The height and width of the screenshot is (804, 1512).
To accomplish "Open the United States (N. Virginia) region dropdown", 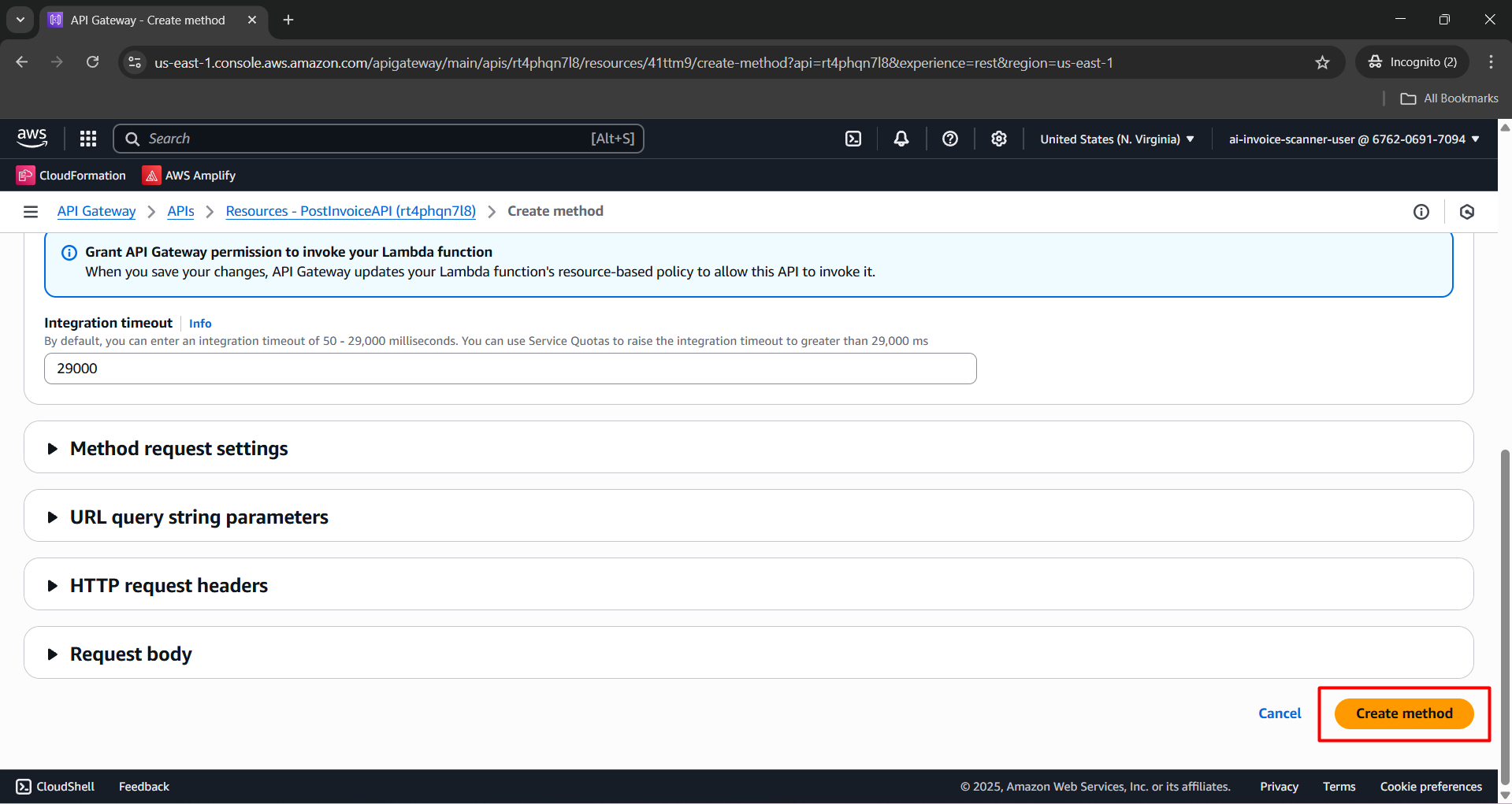I will [x=1116, y=139].
